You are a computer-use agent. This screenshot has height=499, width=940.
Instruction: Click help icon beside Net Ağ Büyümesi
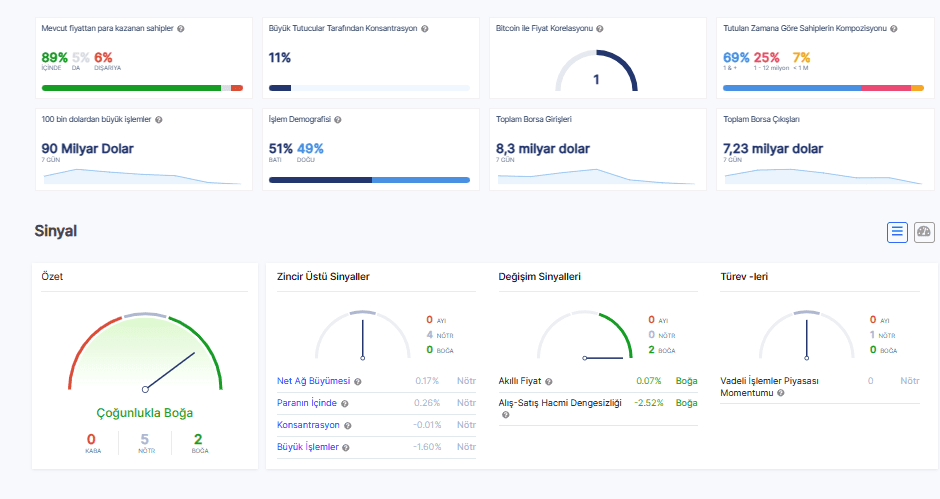[x=358, y=381]
